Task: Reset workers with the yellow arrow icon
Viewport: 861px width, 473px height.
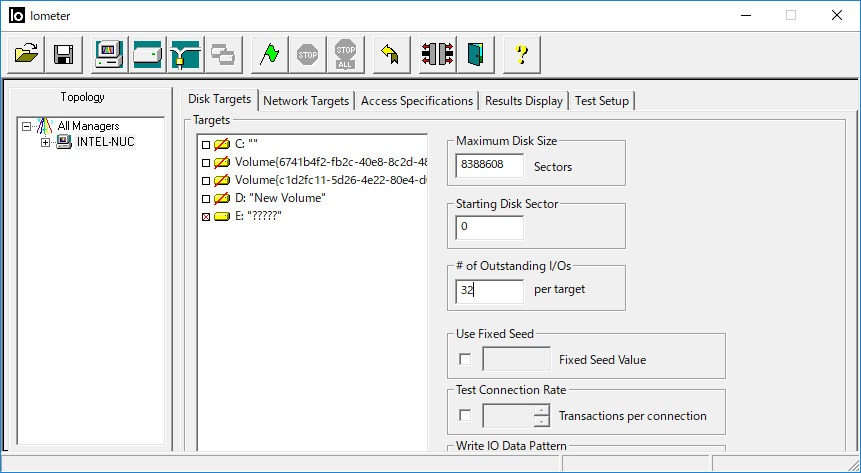Action: point(391,55)
